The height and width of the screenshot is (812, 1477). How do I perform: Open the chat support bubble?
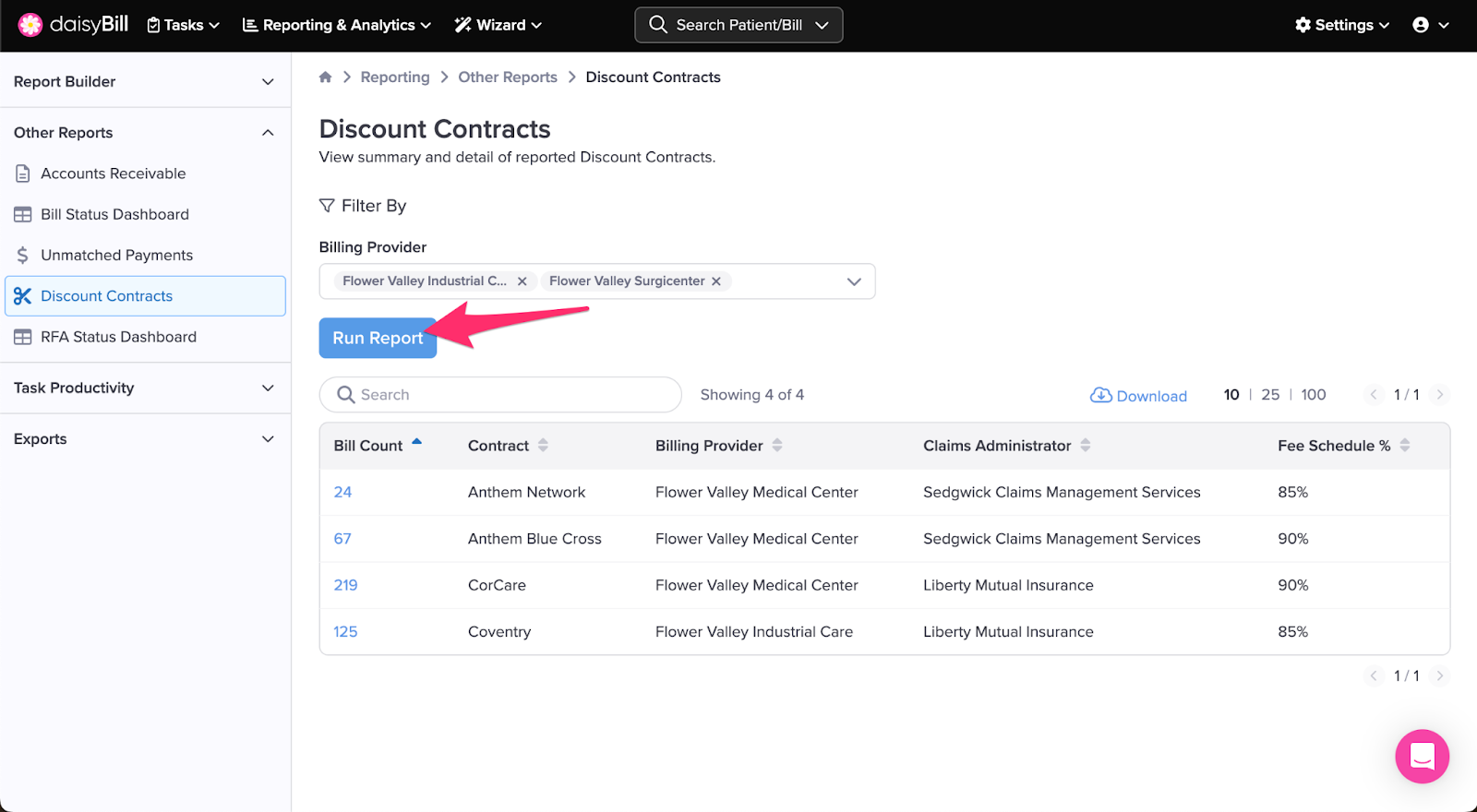pos(1422,757)
